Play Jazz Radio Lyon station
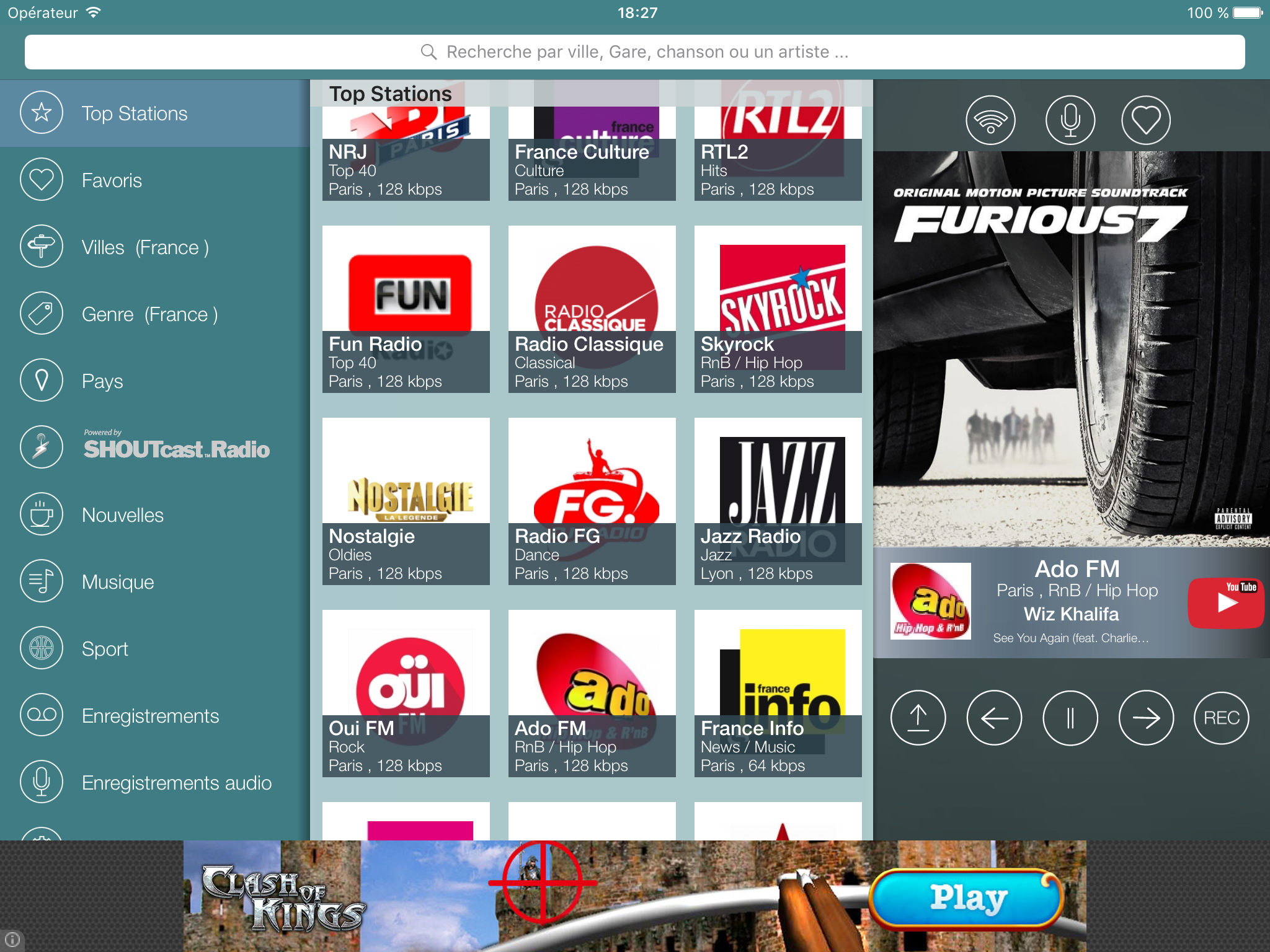This screenshot has width=1270, height=952. (778, 501)
